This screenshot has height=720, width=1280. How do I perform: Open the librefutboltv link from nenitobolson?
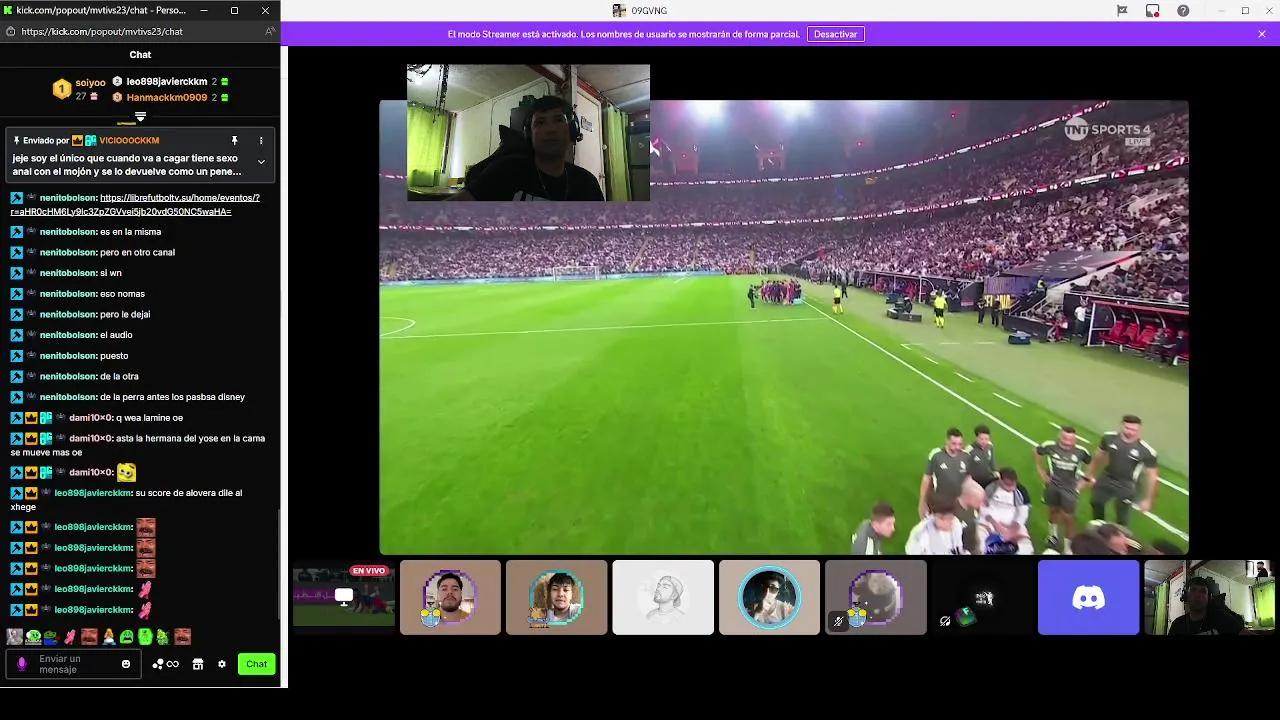click(x=136, y=205)
